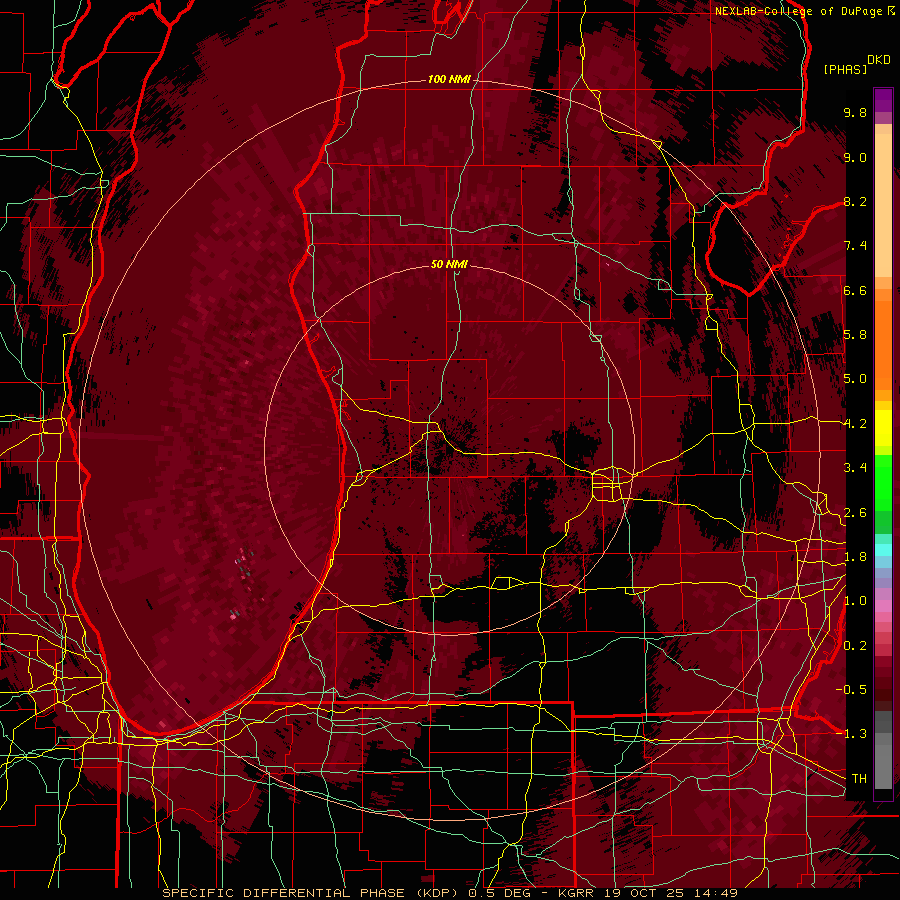This screenshot has height=900, width=900.
Task: Click the 1.0 scale value
Action: [x=855, y=600]
